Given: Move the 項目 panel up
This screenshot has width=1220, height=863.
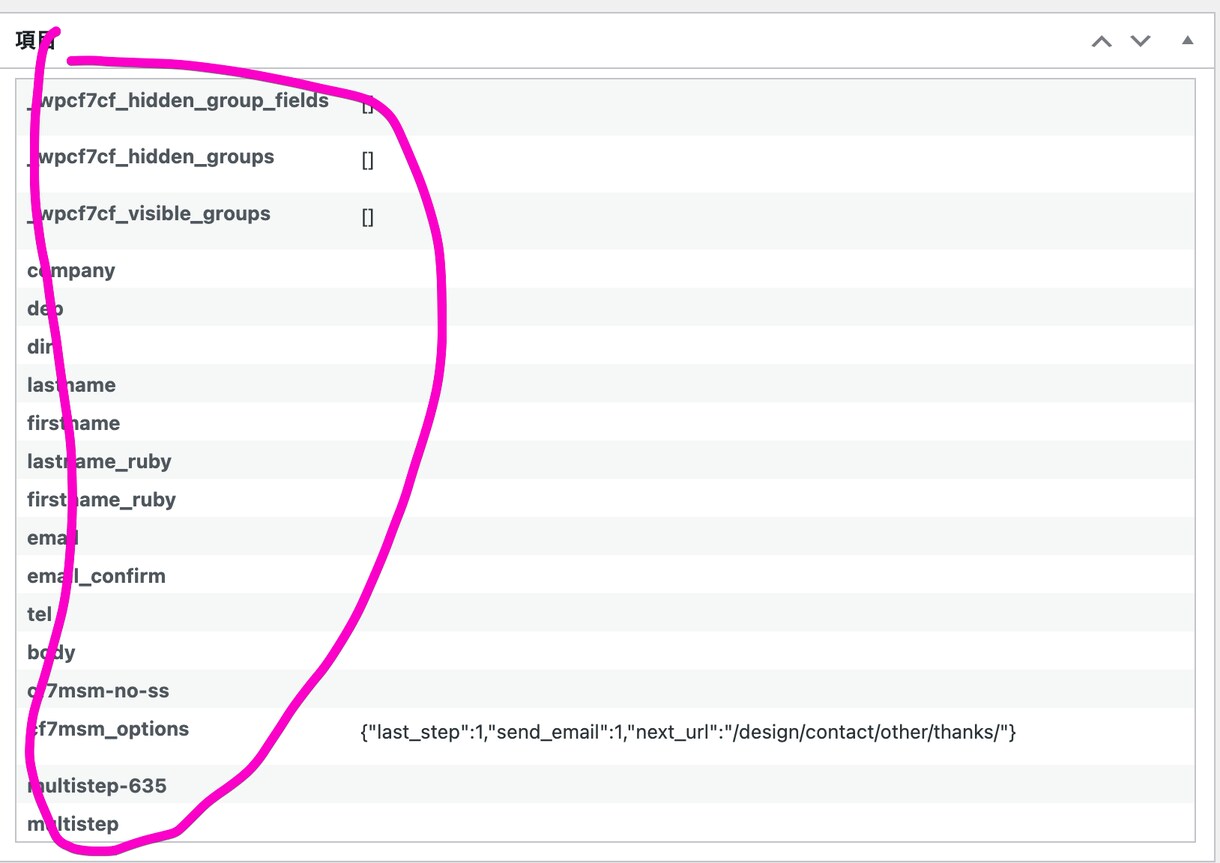Looking at the screenshot, I should (1101, 41).
